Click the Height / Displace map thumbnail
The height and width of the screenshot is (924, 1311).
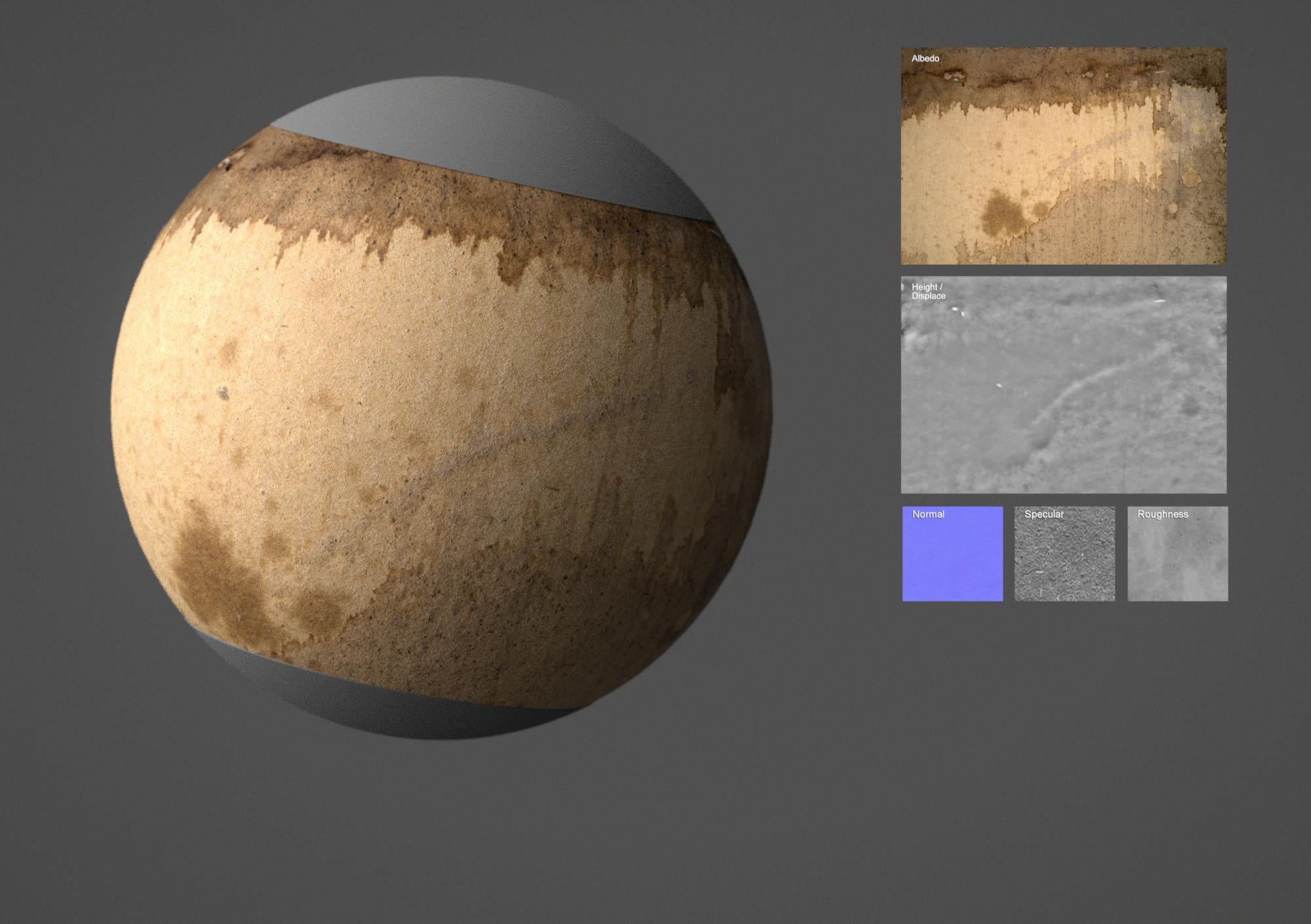coord(1063,385)
